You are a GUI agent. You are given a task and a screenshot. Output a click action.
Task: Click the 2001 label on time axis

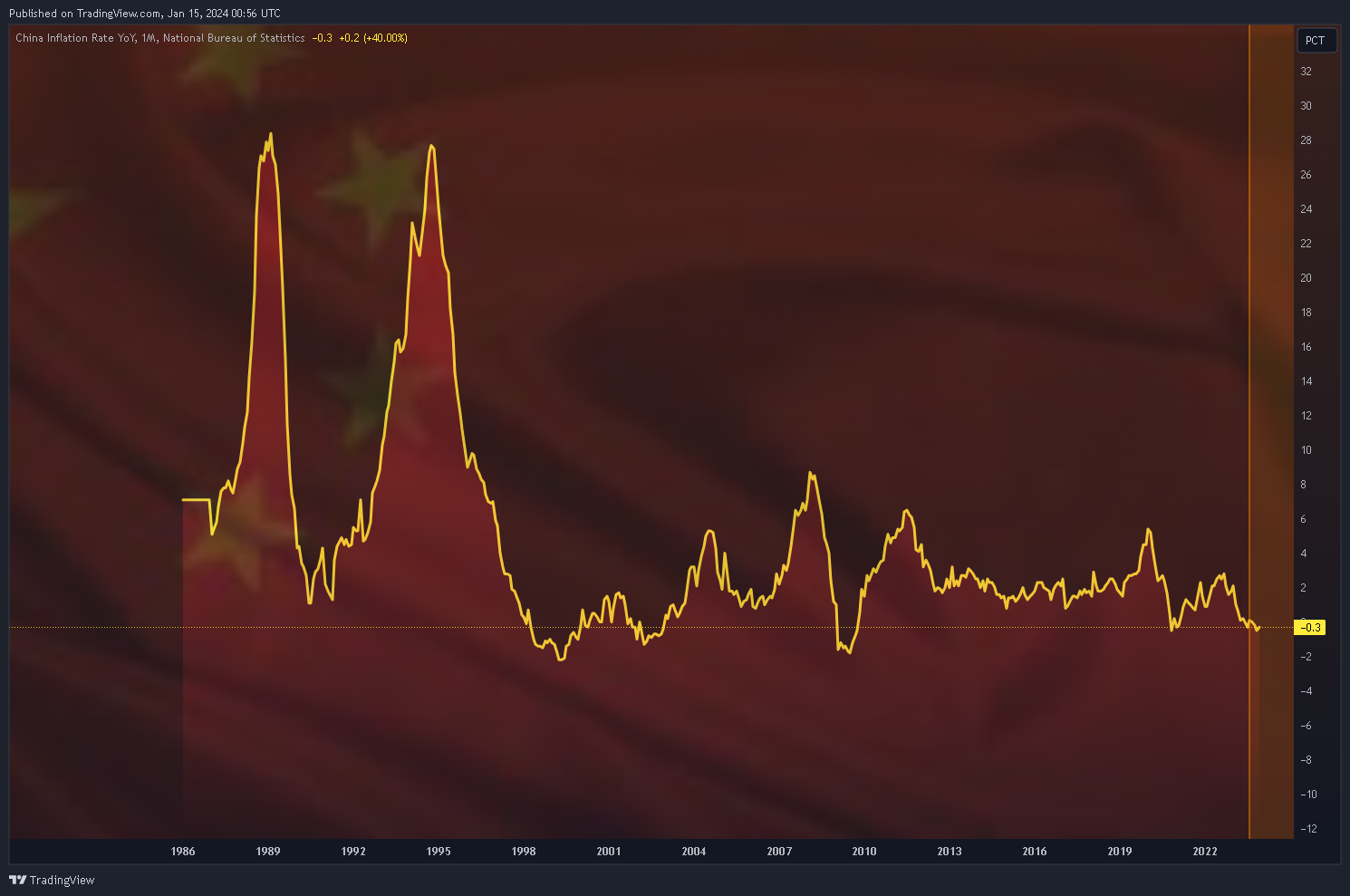pyautogui.click(x=609, y=851)
